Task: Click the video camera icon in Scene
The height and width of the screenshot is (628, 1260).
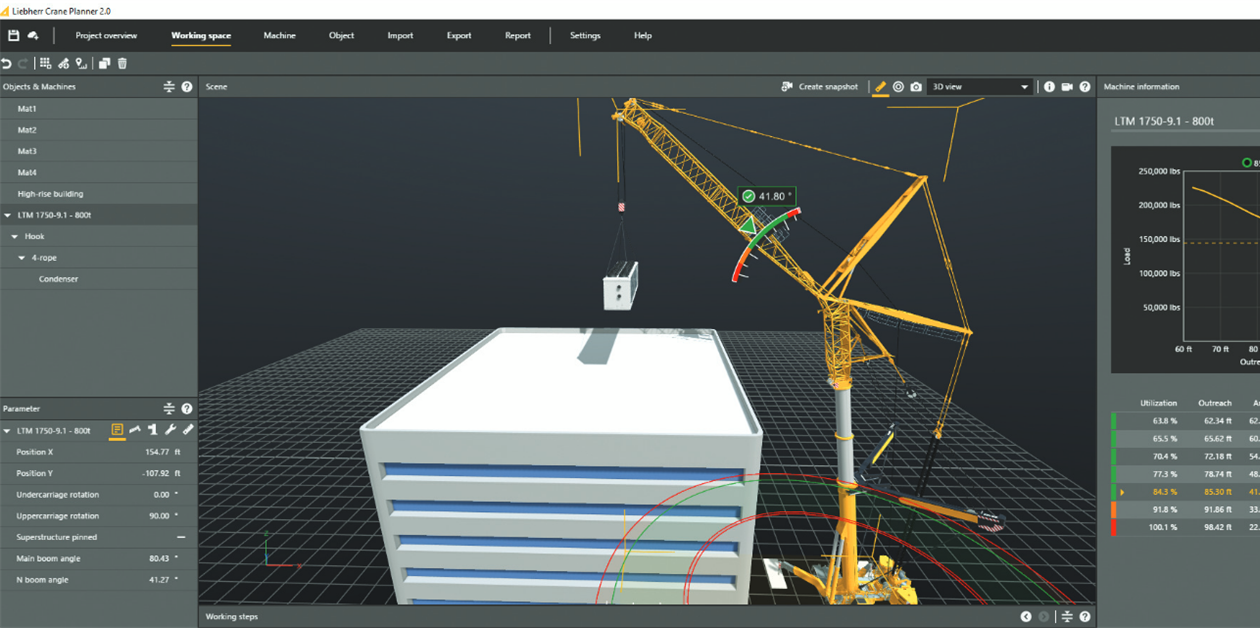Action: point(1067,87)
